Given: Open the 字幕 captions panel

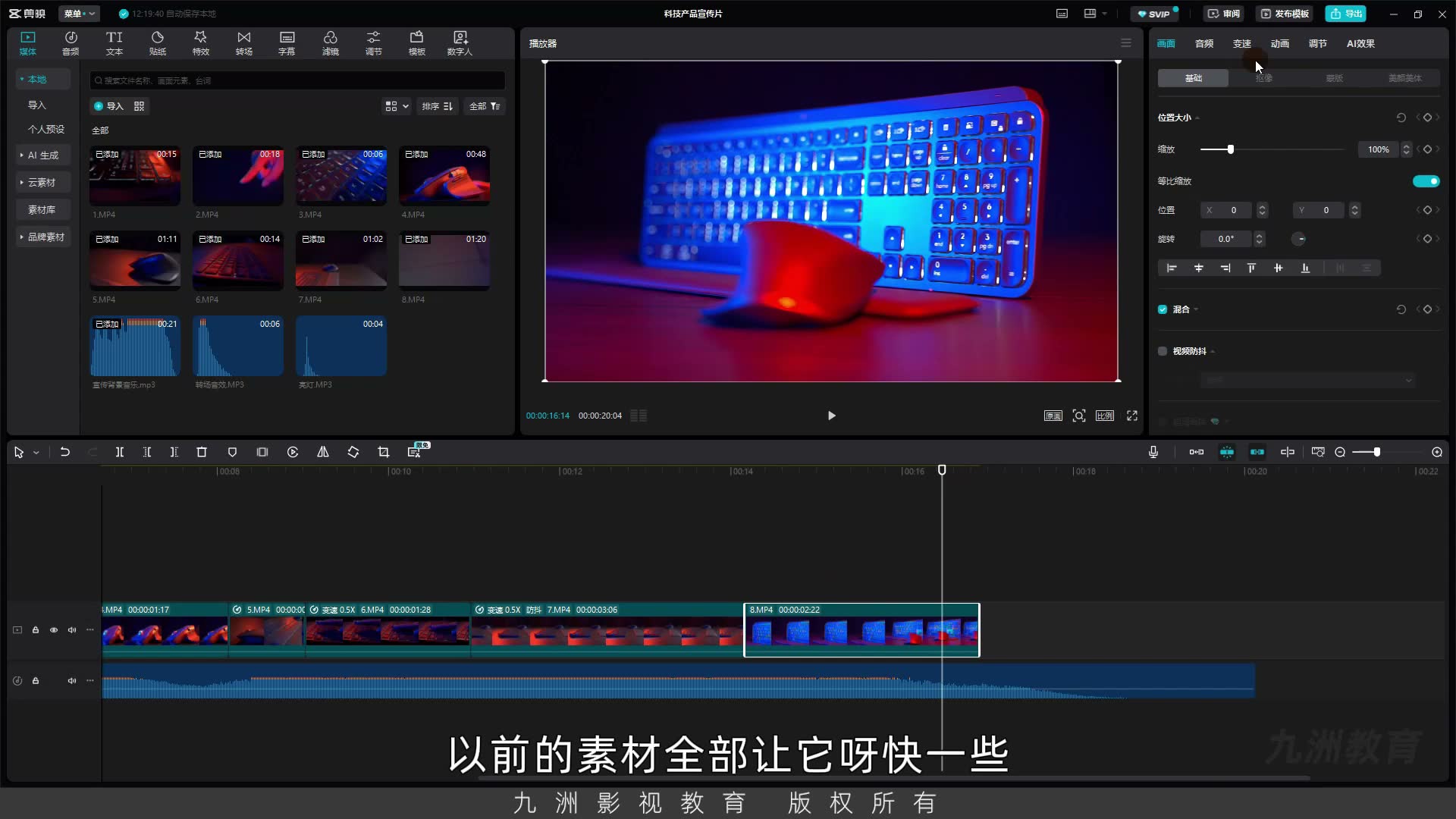Looking at the screenshot, I should pos(287,43).
